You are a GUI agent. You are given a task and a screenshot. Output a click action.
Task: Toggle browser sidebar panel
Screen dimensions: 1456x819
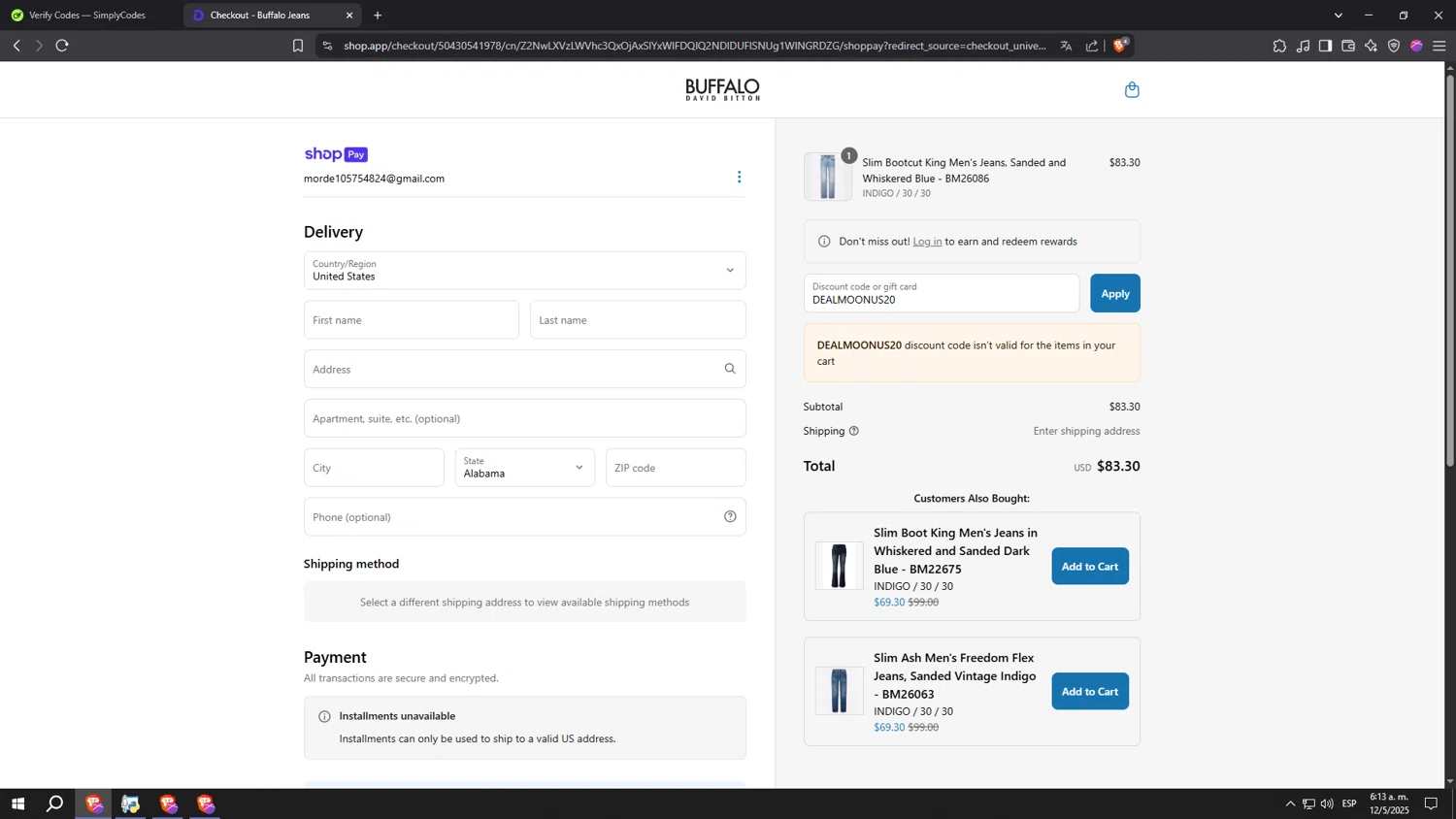pos(1325,46)
